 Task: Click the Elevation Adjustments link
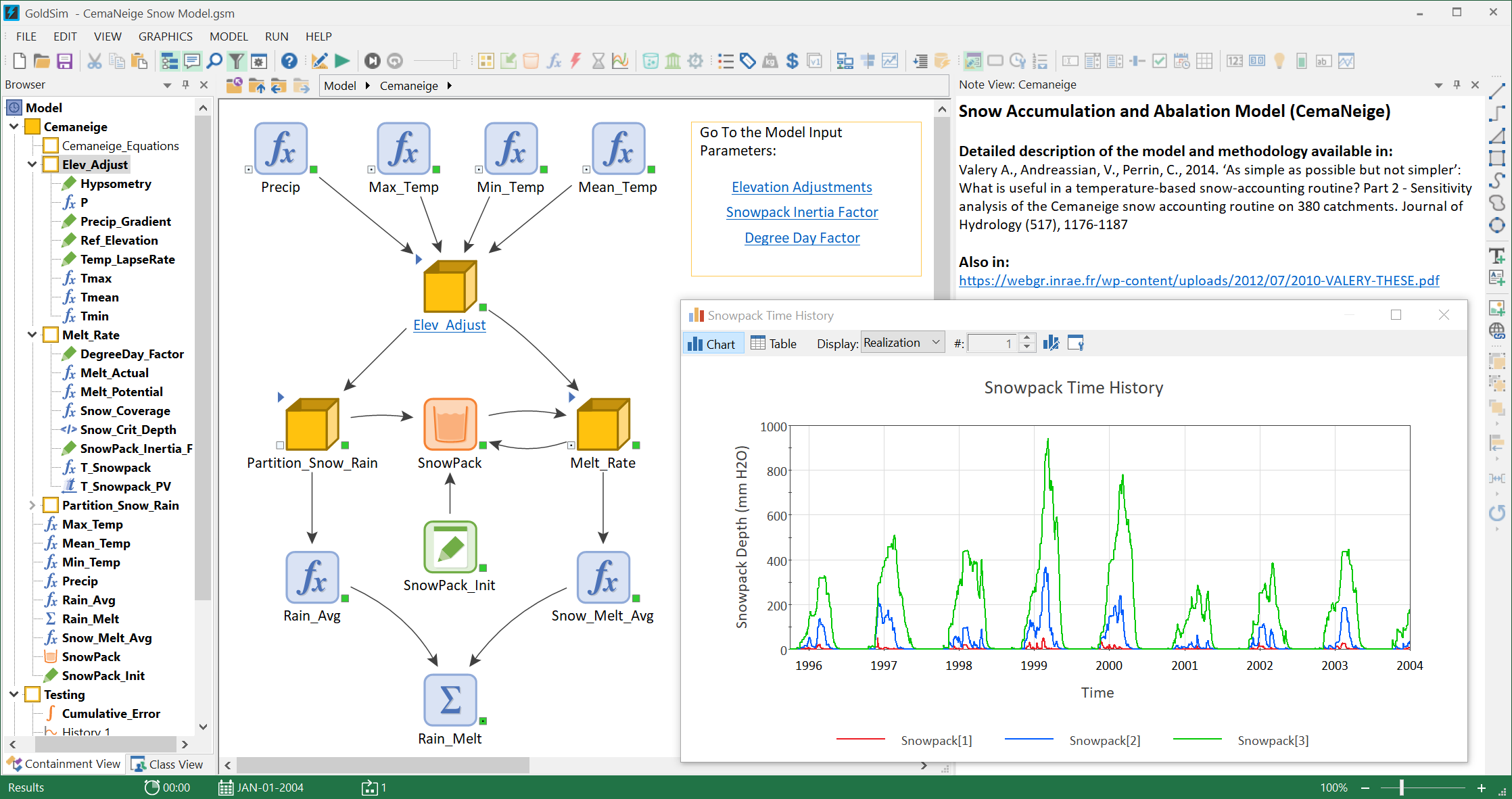[802, 187]
